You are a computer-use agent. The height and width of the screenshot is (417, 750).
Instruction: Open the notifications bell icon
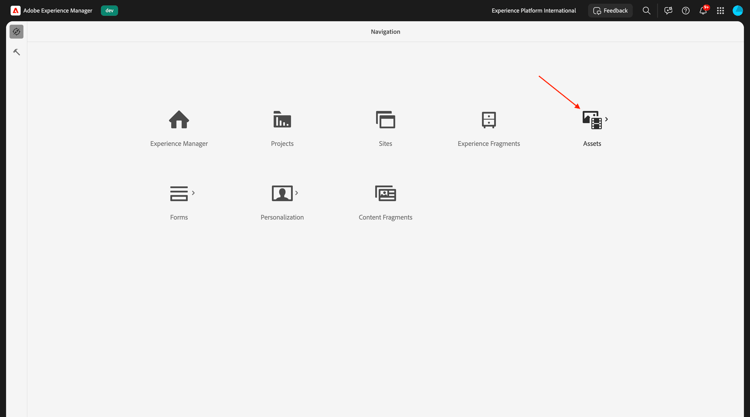[703, 11]
